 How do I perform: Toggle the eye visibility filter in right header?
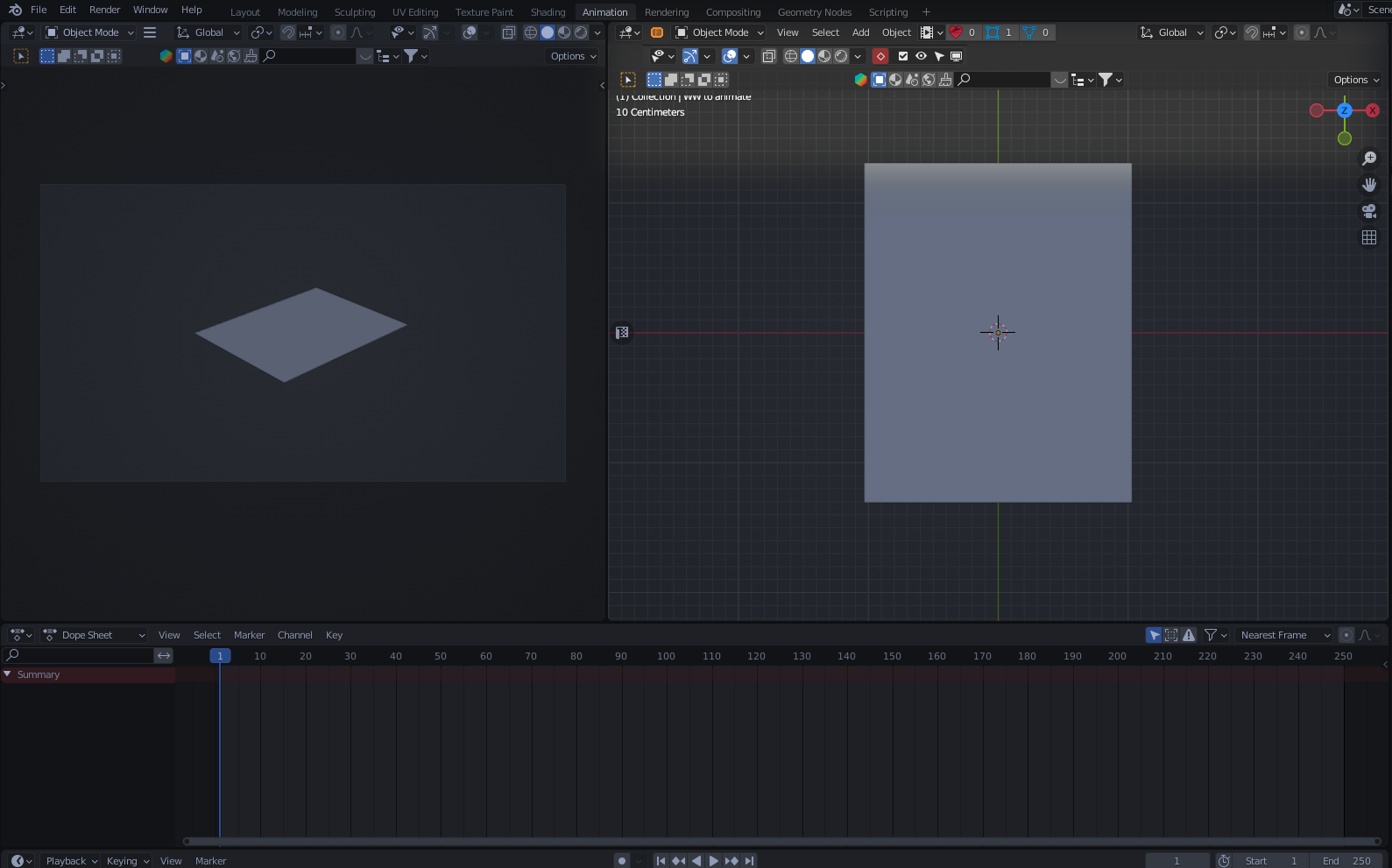pyautogui.click(x=921, y=56)
